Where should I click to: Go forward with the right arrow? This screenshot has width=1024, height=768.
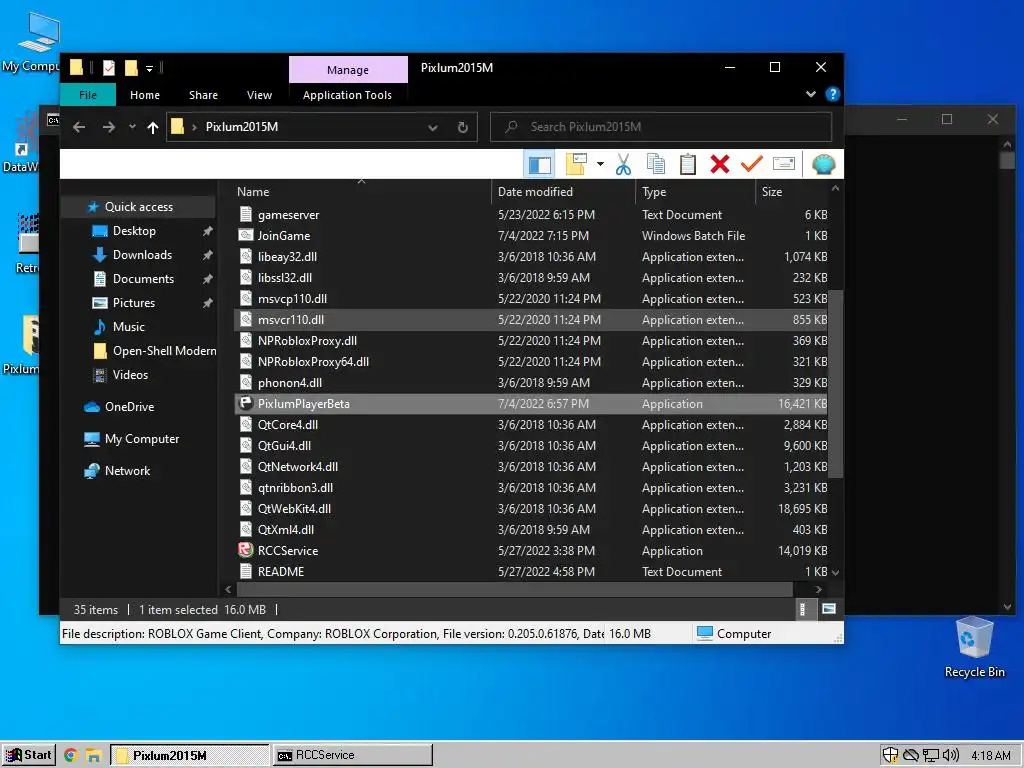tap(108, 127)
